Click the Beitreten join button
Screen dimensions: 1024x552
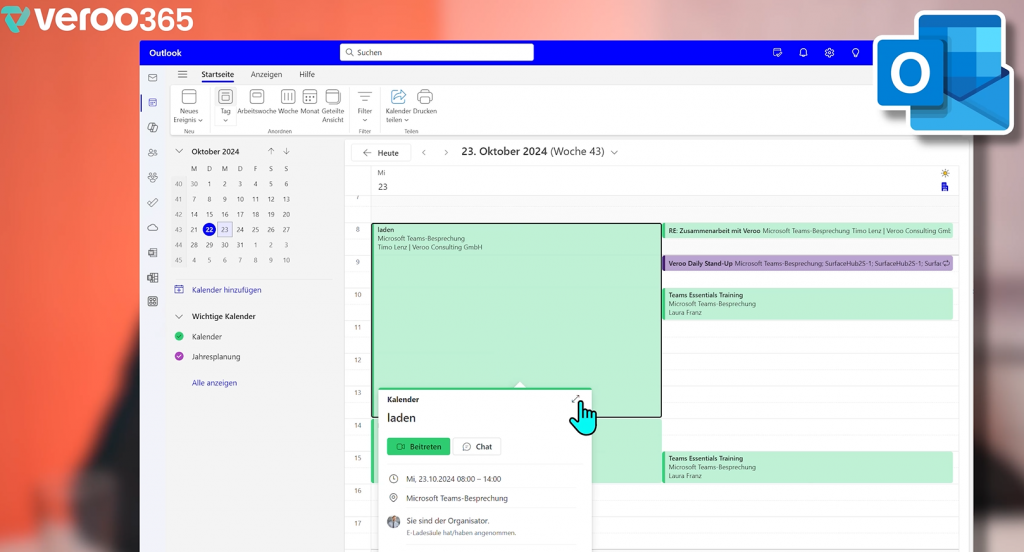(418, 447)
